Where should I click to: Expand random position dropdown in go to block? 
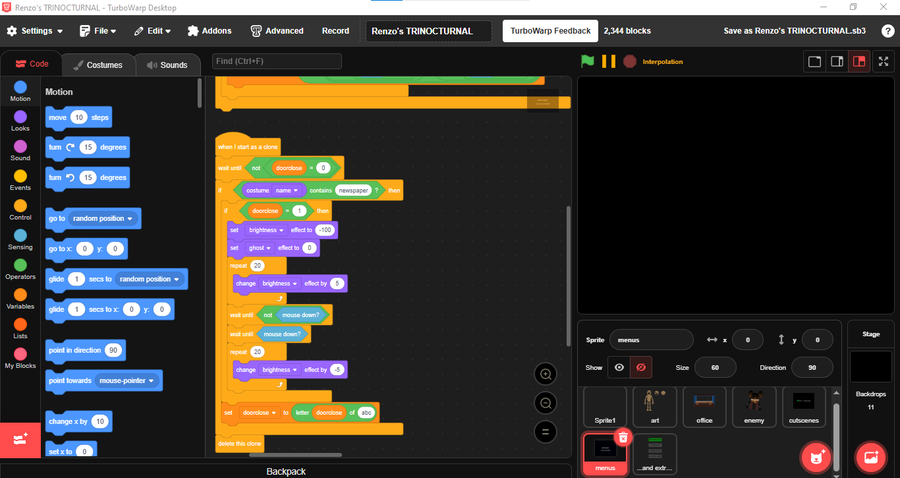click(103, 219)
